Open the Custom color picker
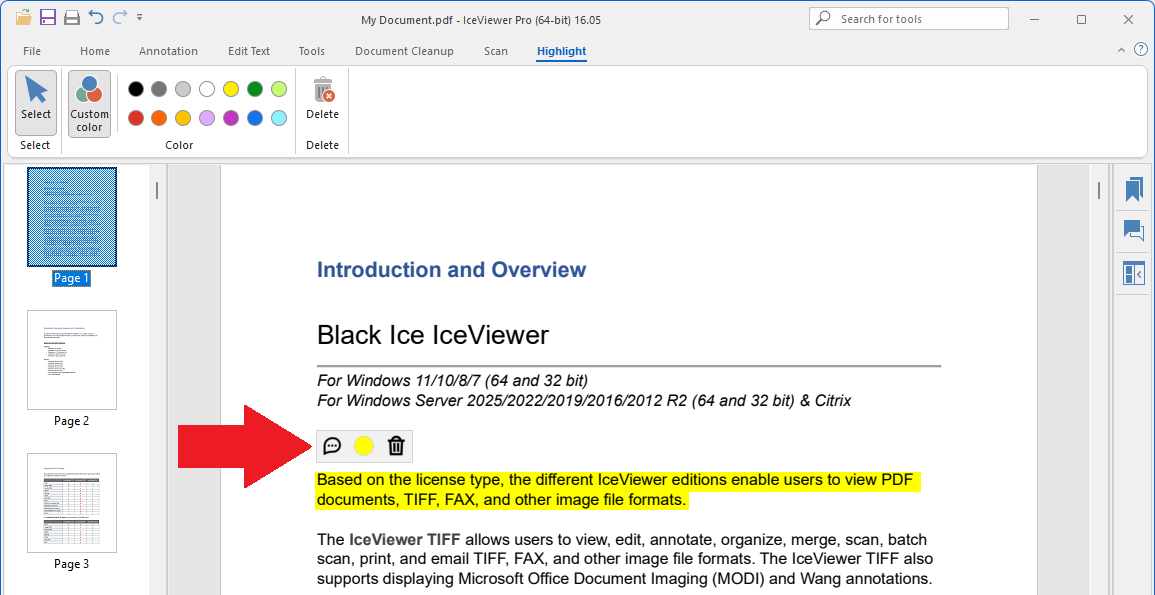 point(89,104)
